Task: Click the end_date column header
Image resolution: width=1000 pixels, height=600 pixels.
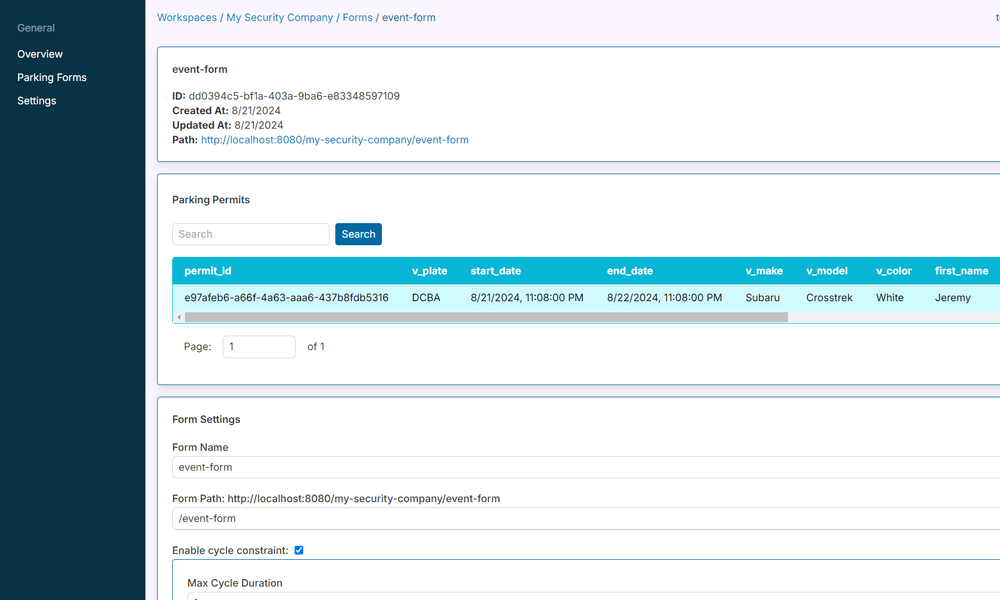Action: coord(629,271)
